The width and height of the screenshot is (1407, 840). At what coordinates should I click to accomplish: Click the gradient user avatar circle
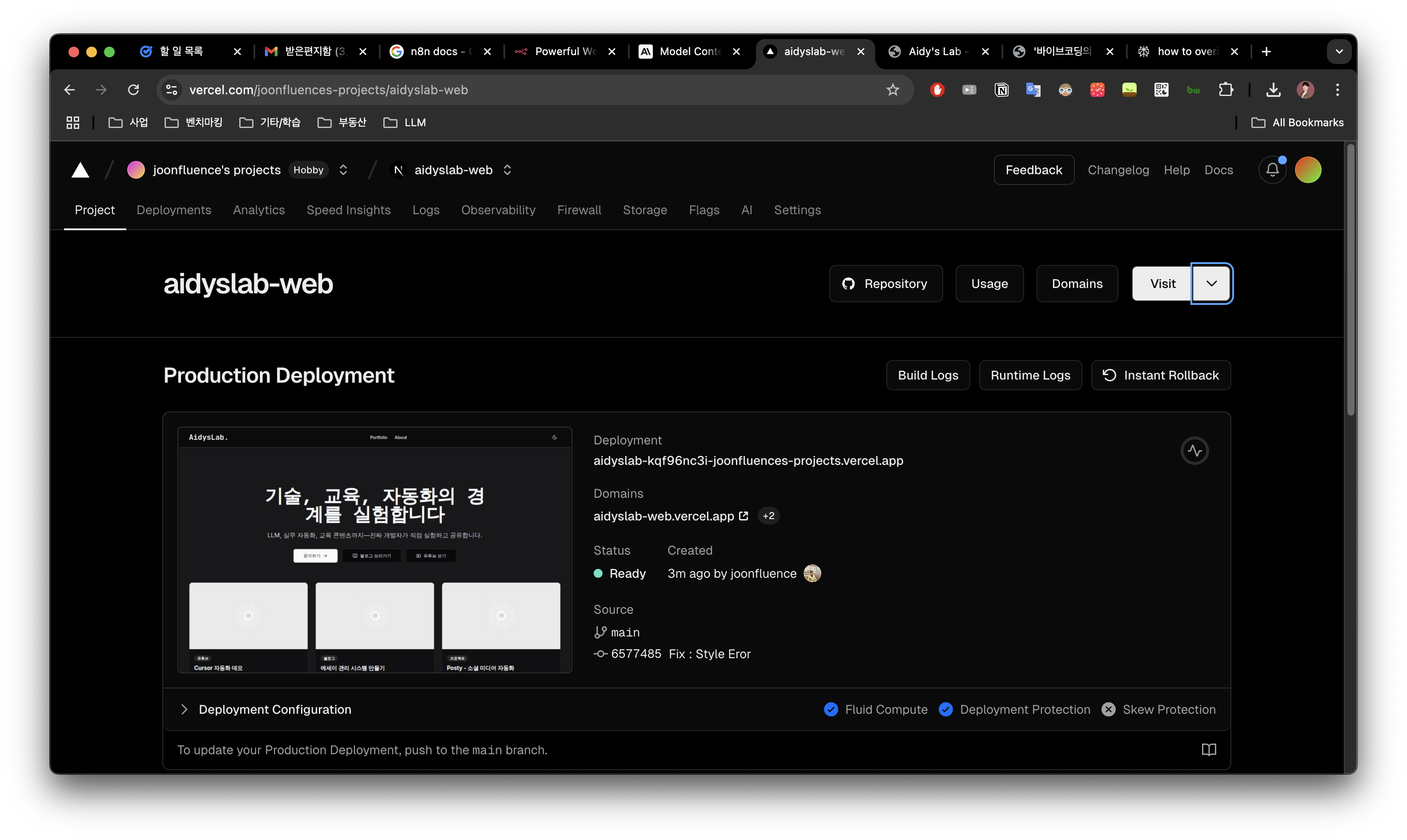coord(1308,170)
